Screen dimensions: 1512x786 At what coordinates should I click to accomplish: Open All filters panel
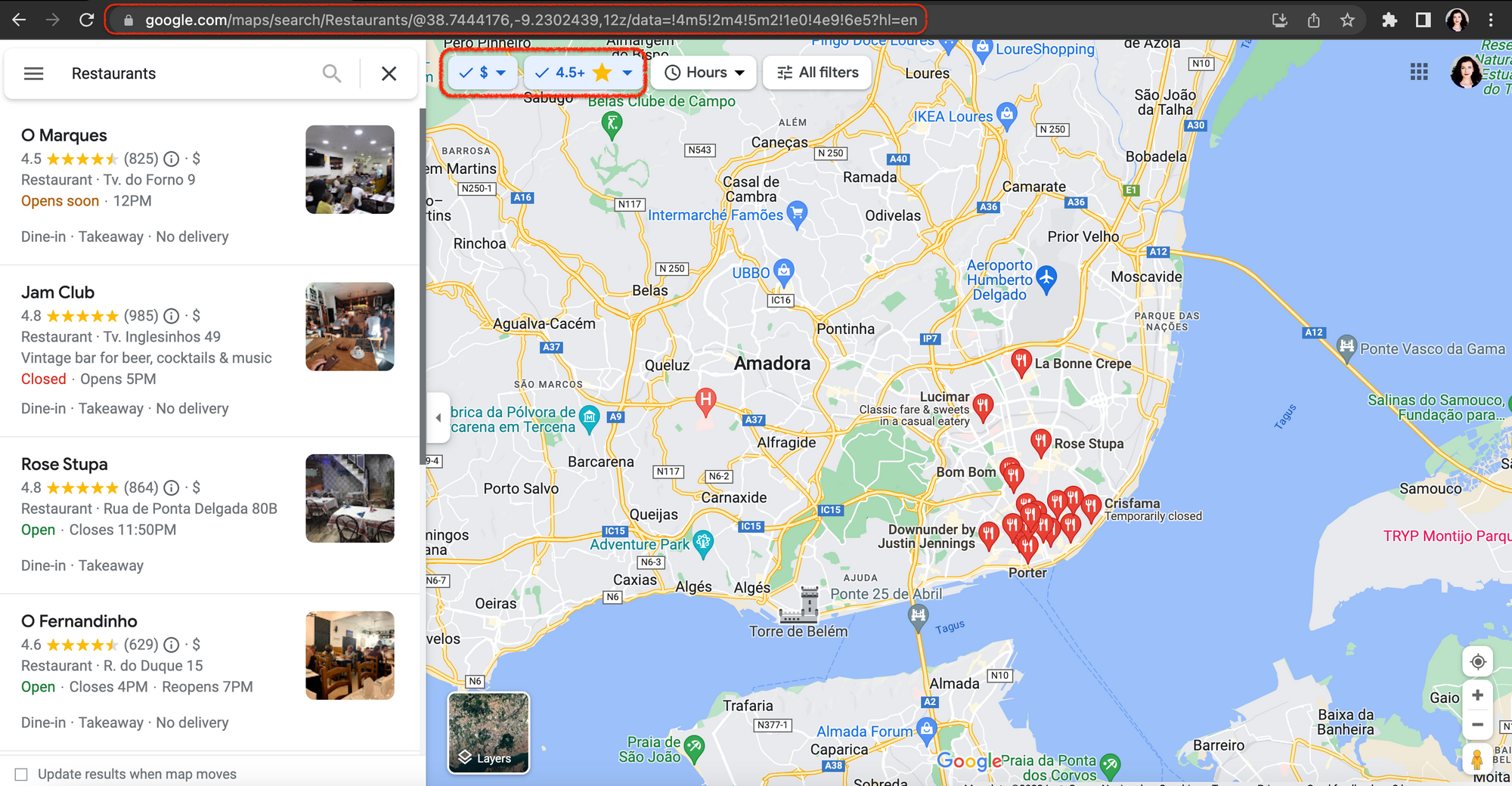tap(817, 73)
